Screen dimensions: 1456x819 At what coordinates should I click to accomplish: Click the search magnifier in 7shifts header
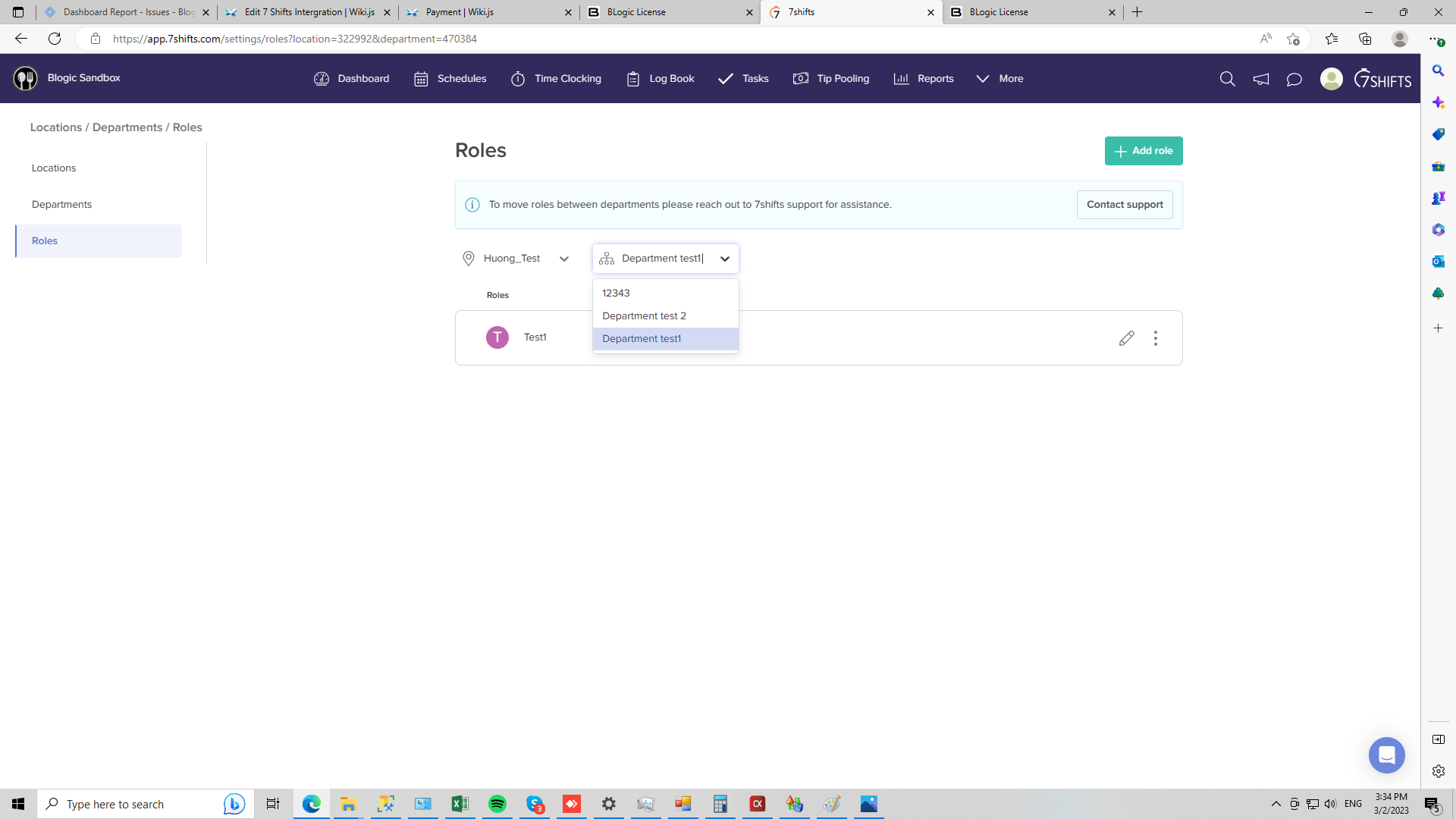pyautogui.click(x=1227, y=79)
